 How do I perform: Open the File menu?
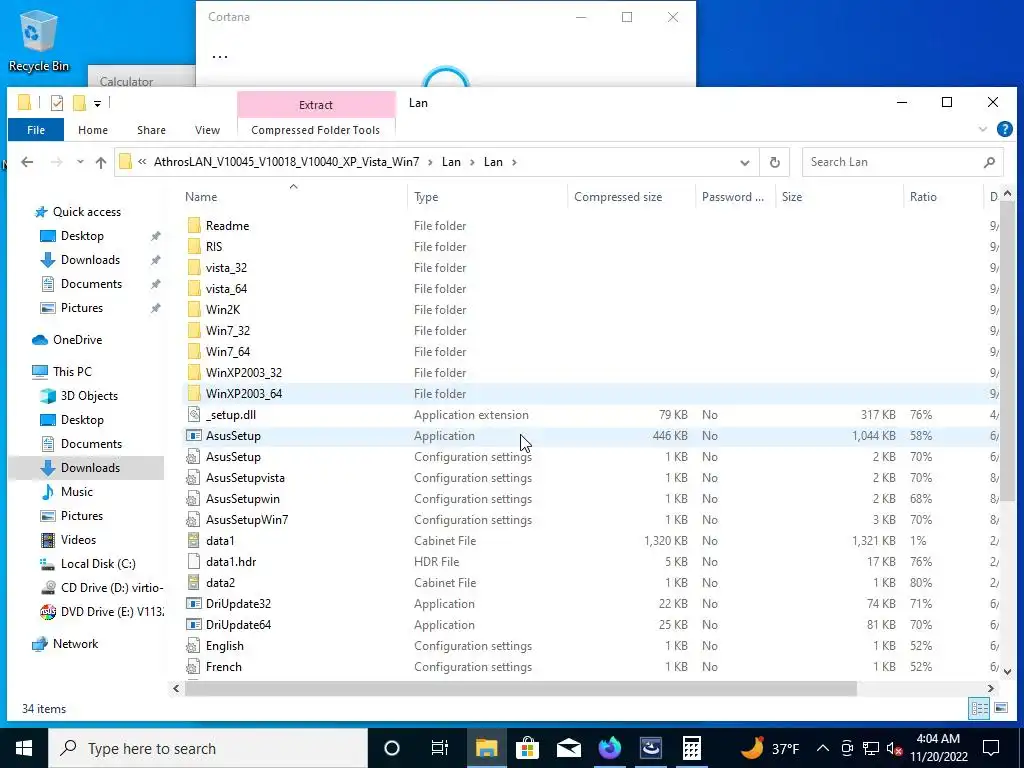click(36, 130)
